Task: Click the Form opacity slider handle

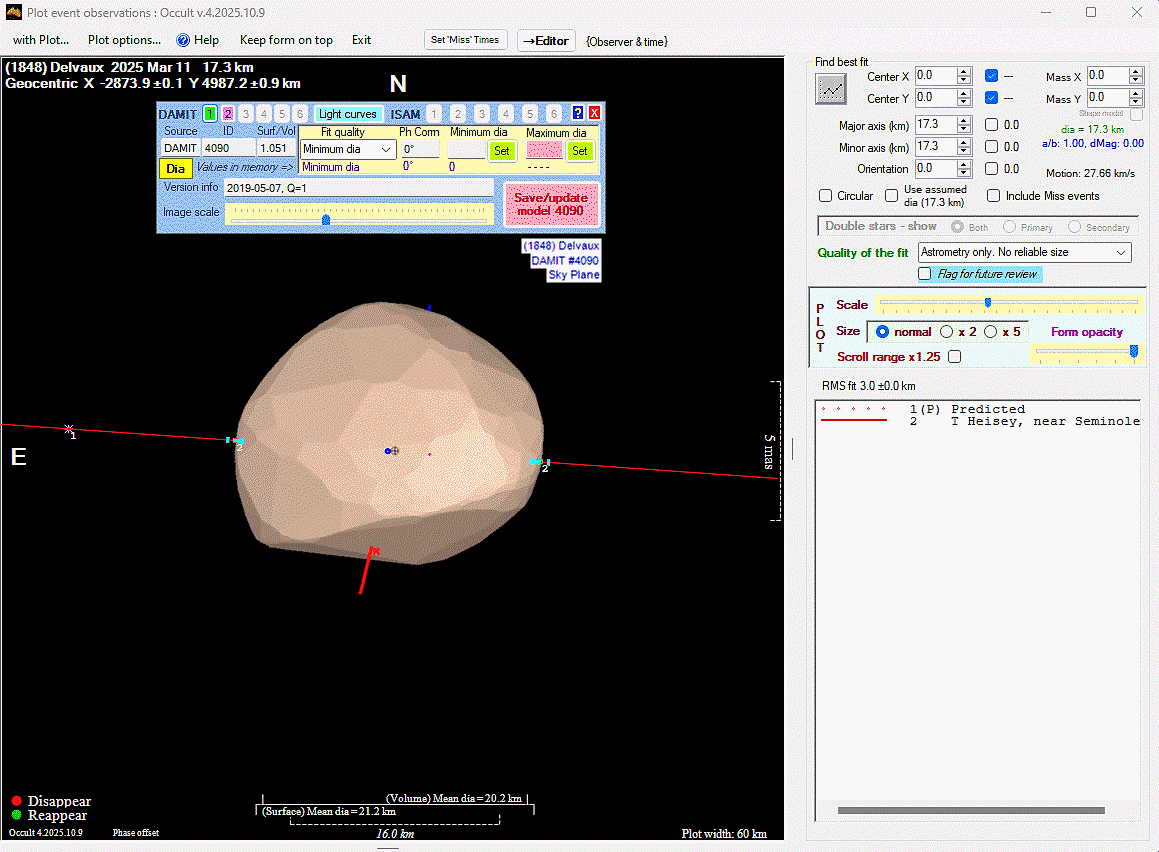Action: pos(1133,351)
